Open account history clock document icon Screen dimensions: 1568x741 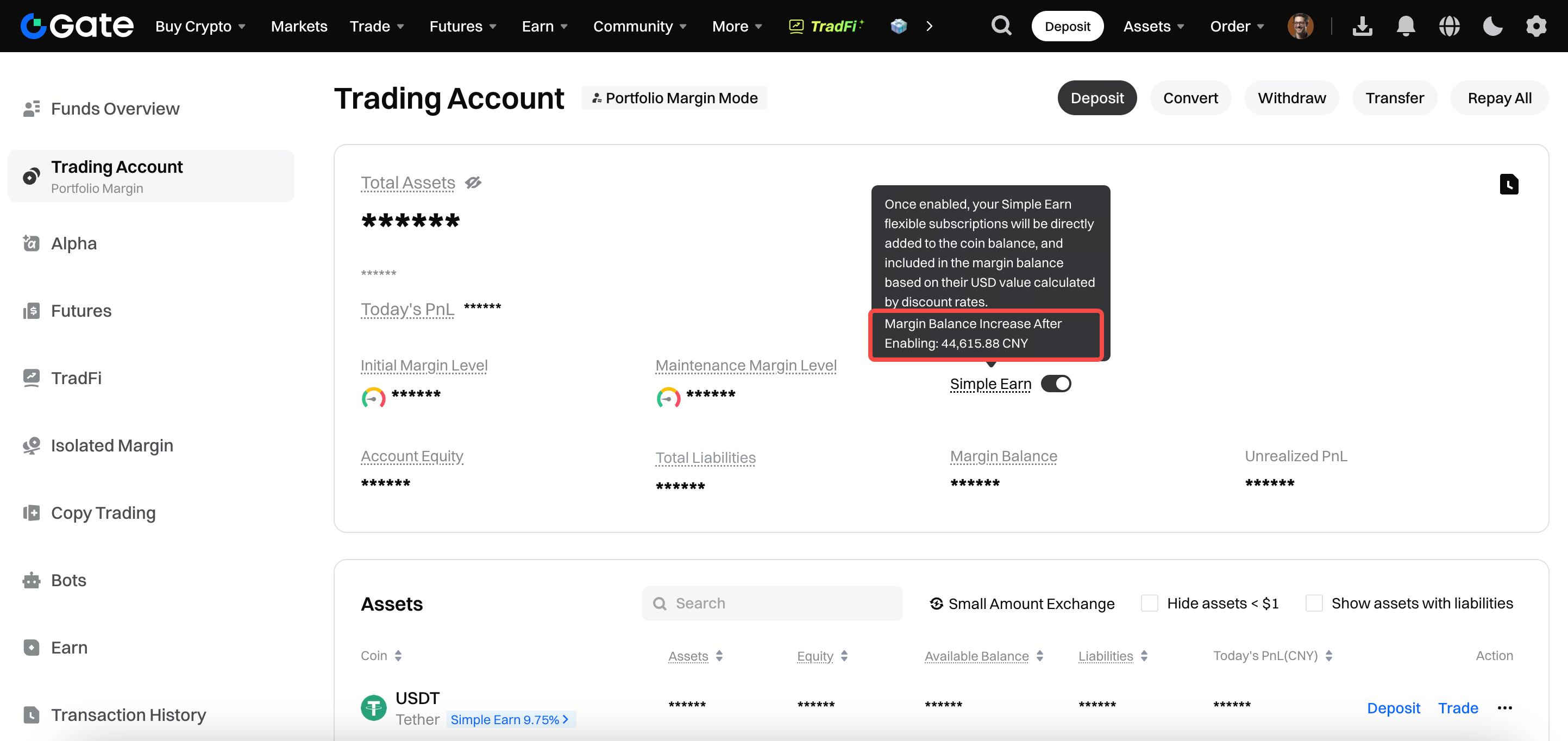[x=1508, y=184]
